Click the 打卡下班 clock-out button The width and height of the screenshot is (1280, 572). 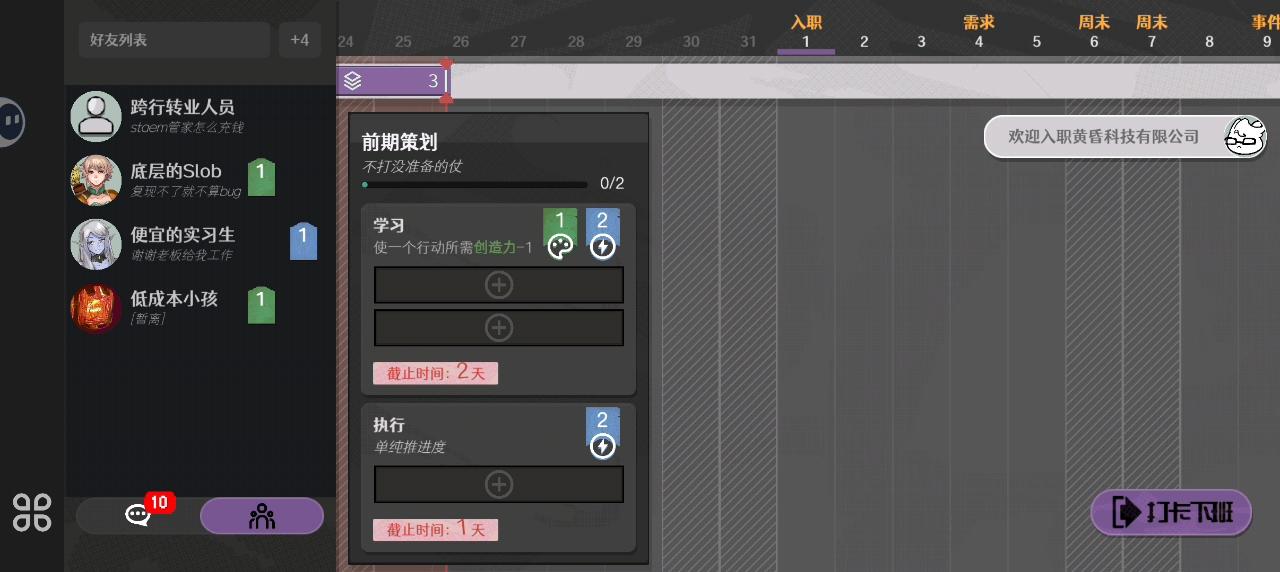(x=1171, y=514)
